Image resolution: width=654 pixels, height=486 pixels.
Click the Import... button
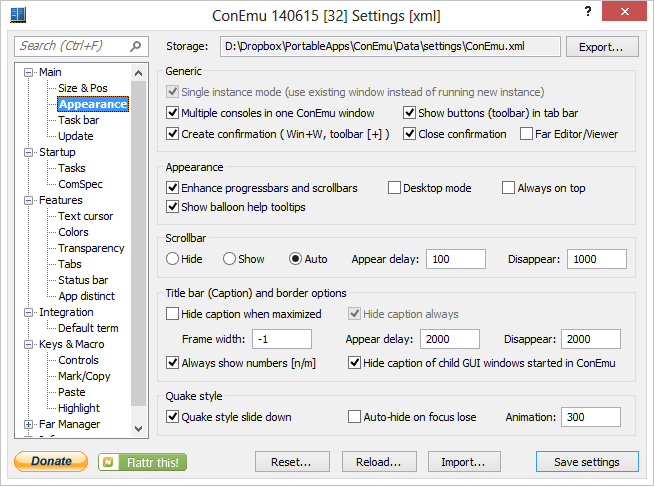tap(464, 462)
